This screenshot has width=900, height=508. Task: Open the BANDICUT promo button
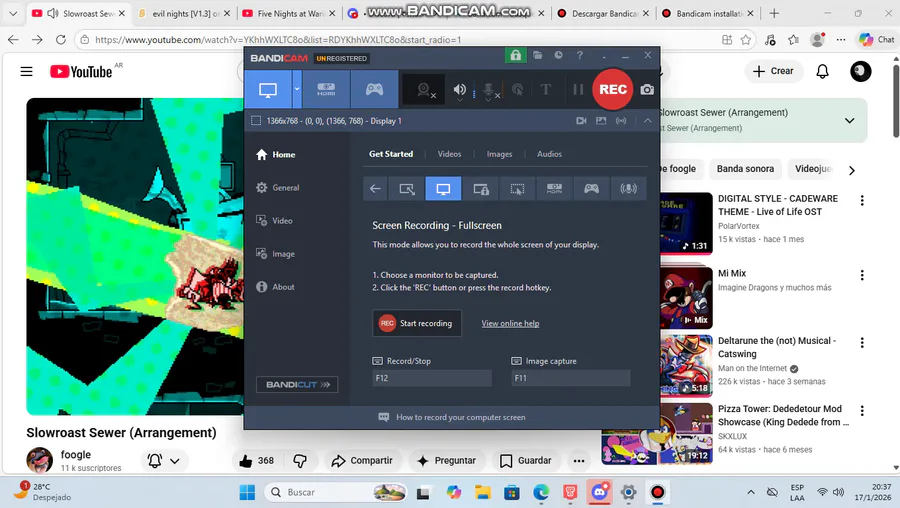point(297,385)
